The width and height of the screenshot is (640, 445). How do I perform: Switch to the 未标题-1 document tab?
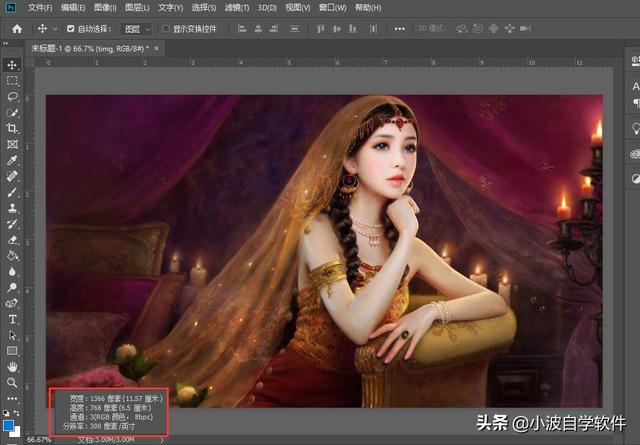click(x=90, y=49)
